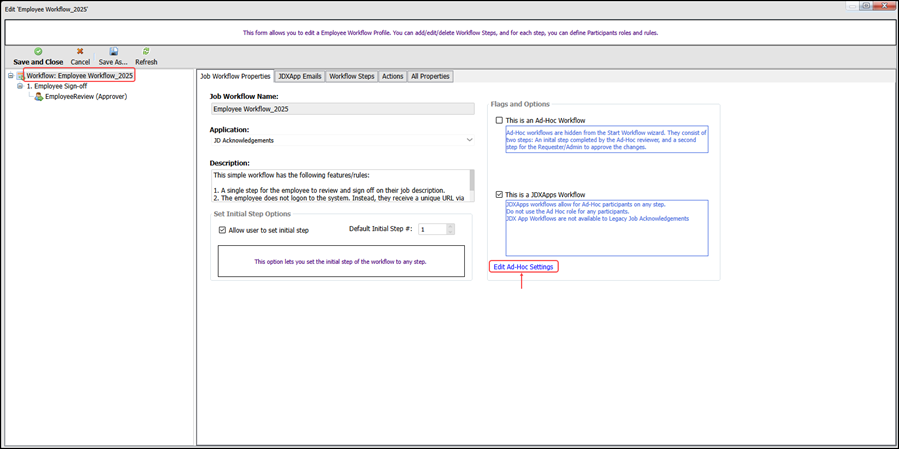Go to the Actions tab
Screen dimensions: 899x449
pos(392,76)
